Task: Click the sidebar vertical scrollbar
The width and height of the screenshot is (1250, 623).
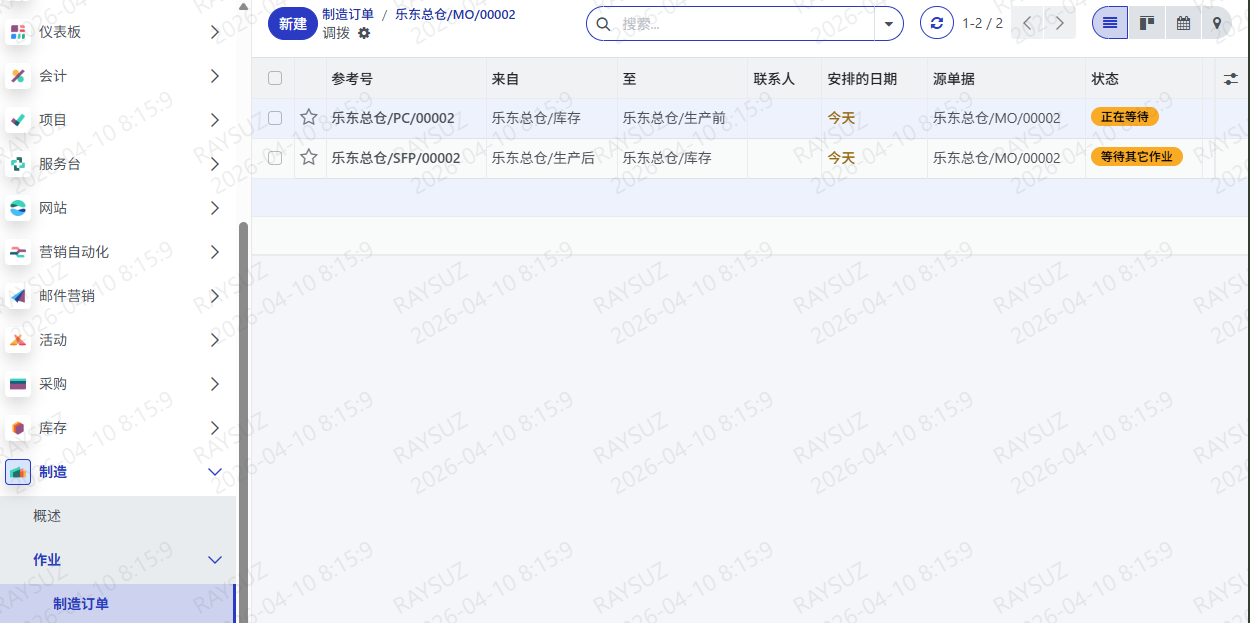Action: (243, 420)
